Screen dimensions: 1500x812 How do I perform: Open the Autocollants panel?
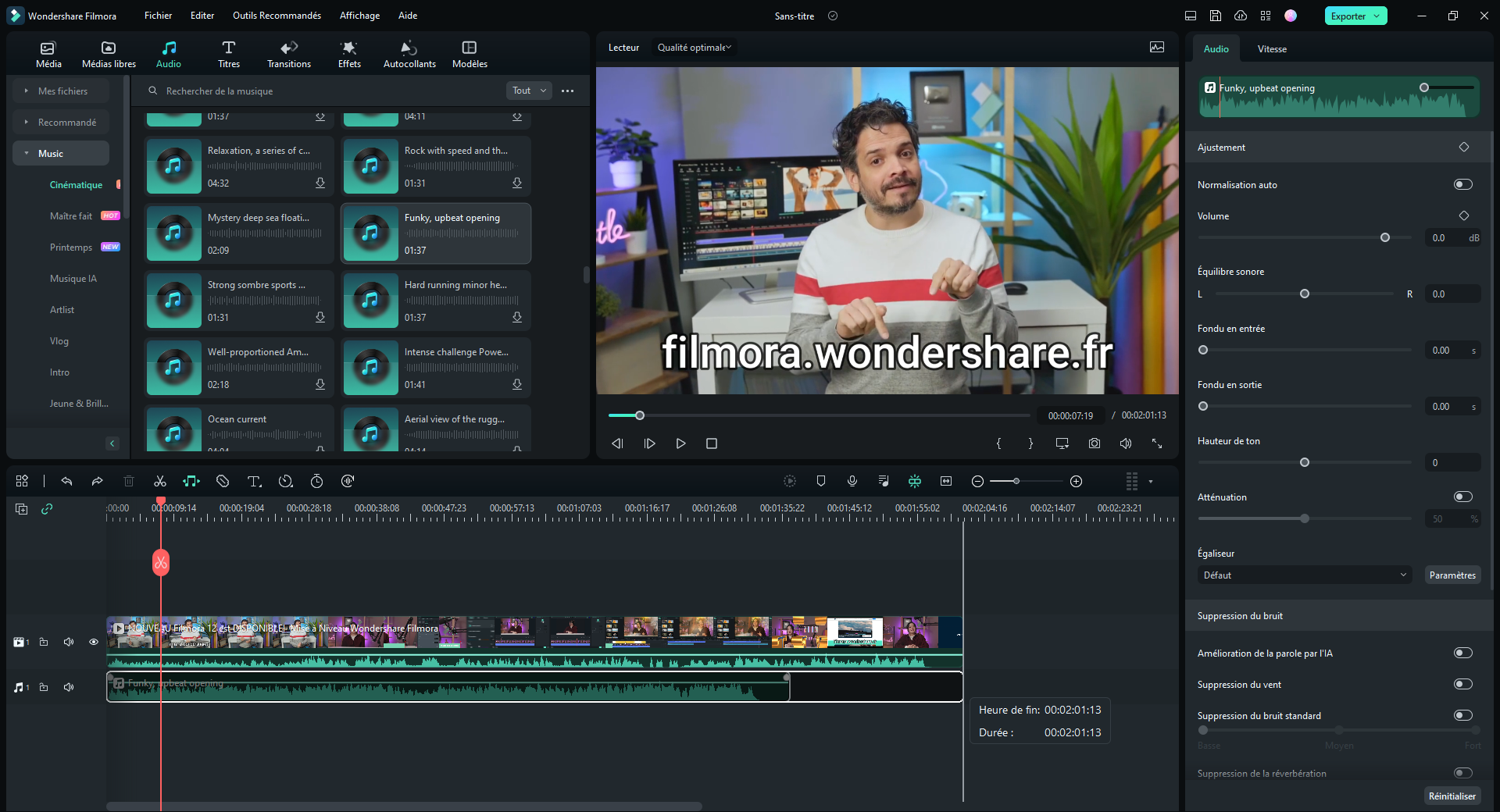pos(409,55)
